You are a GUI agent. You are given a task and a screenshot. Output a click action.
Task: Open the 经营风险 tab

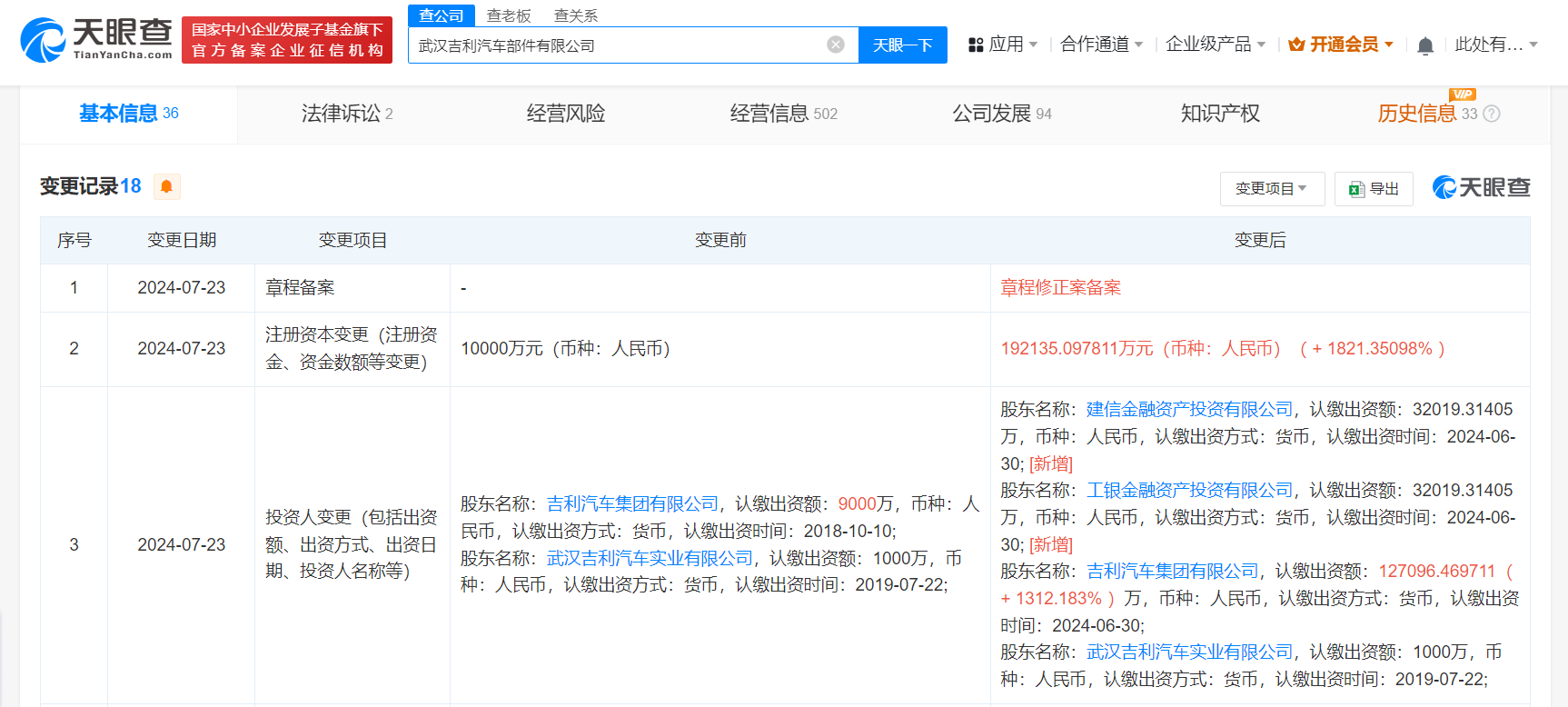pyautogui.click(x=565, y=114)
